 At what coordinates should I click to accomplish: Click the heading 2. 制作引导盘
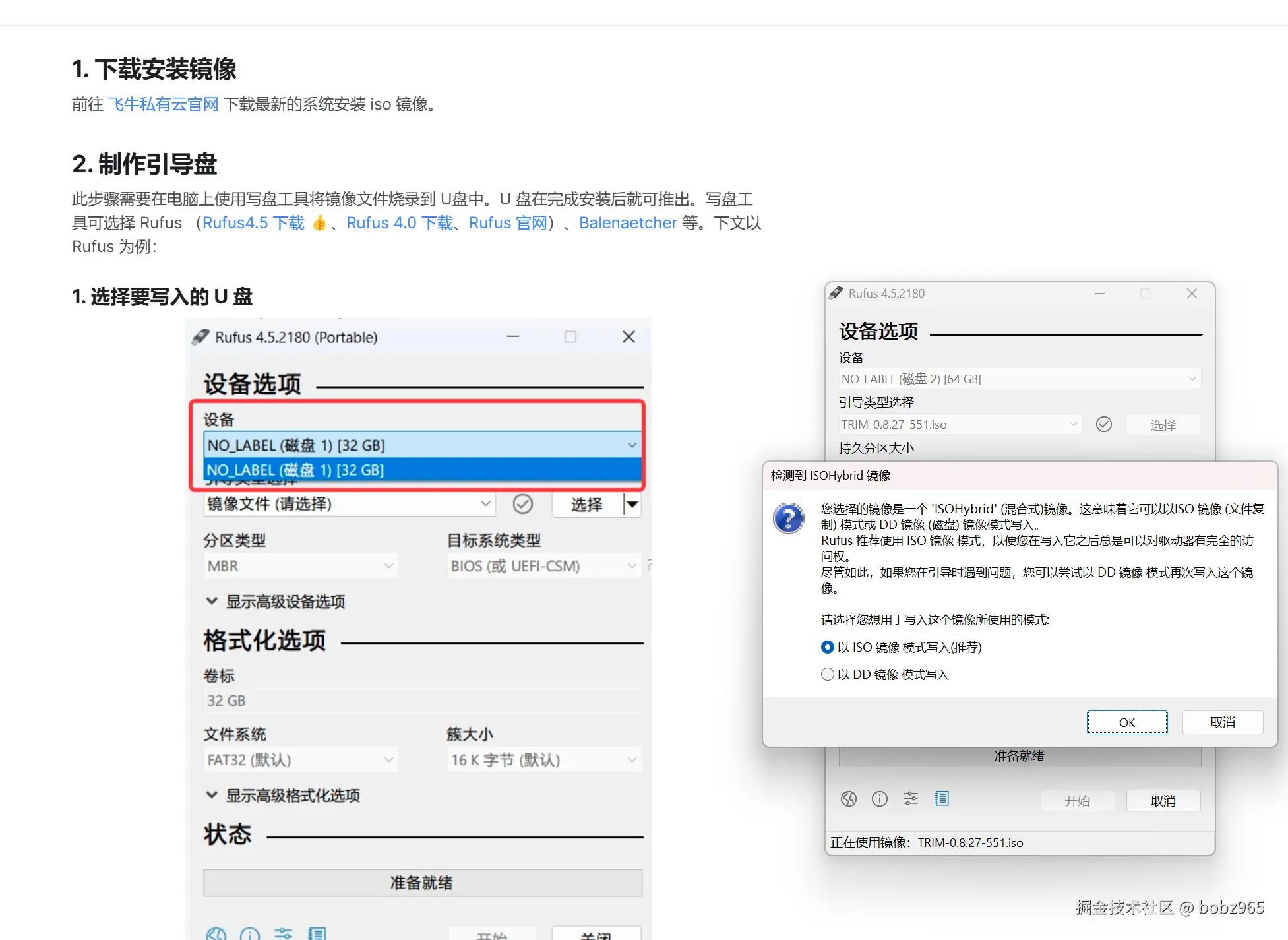pos(144,164)
